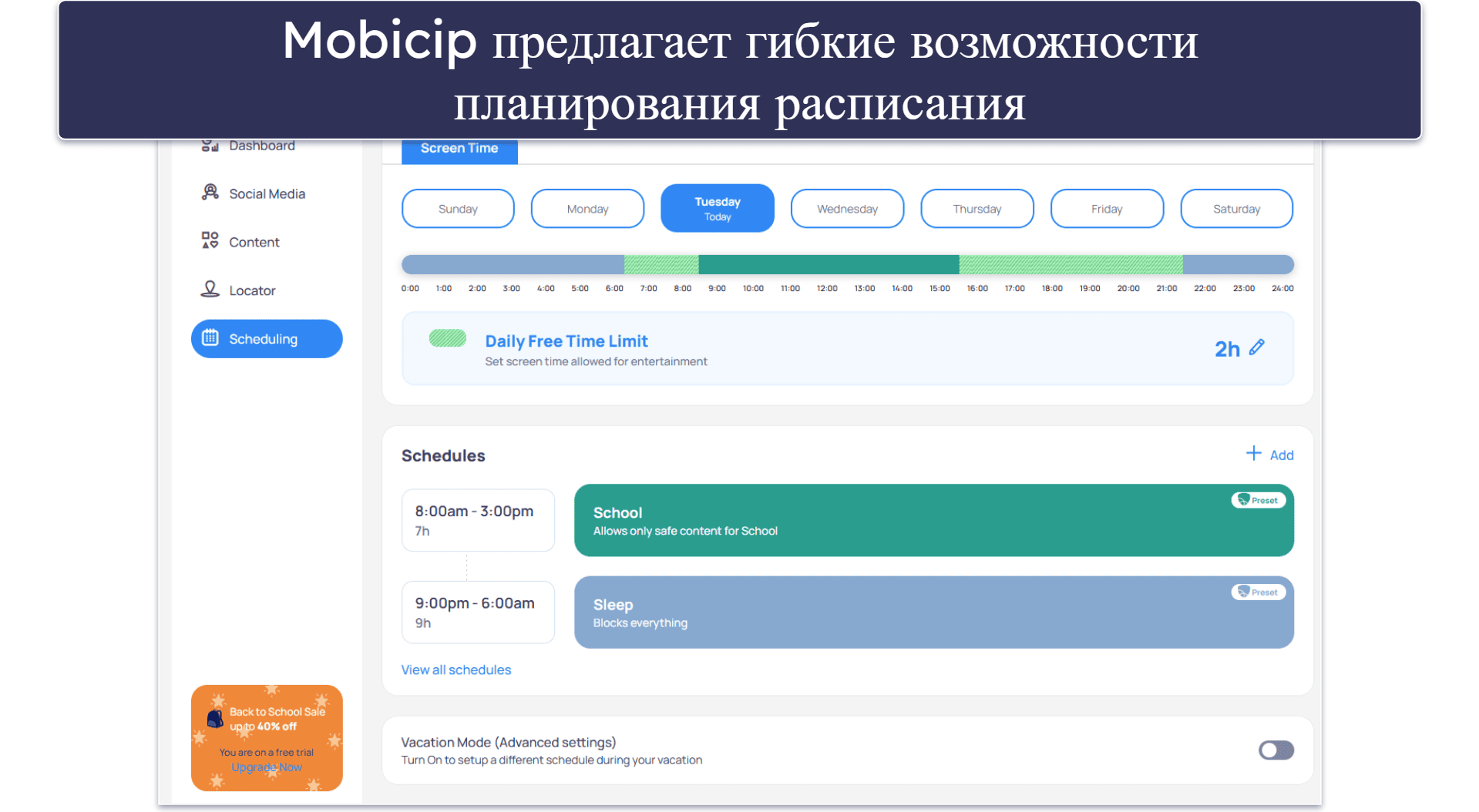Screen dimensions: 1479x812
Task: Click the 24:00 timeline hour label
Action: [x=1282, y=288]
